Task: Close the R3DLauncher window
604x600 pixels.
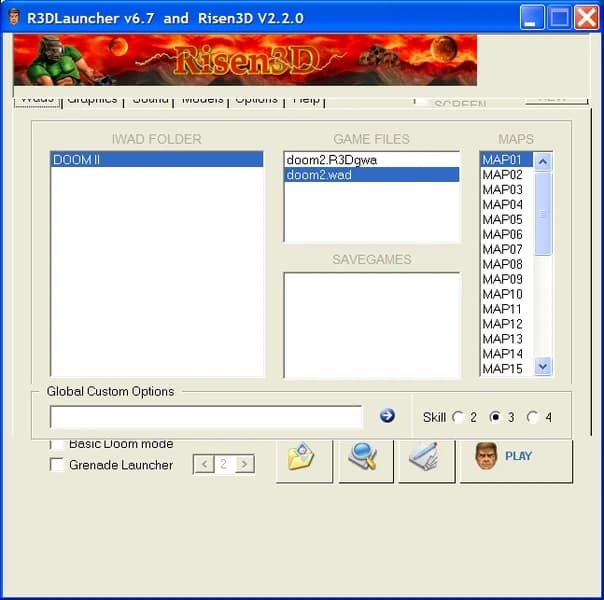Action: click(x=586, y=17)
